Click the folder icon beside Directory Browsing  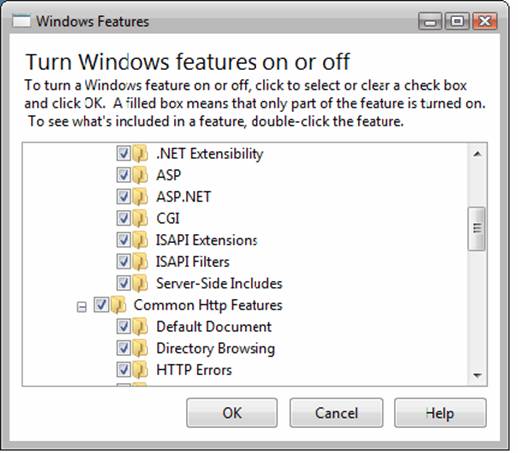click(140, 348)
